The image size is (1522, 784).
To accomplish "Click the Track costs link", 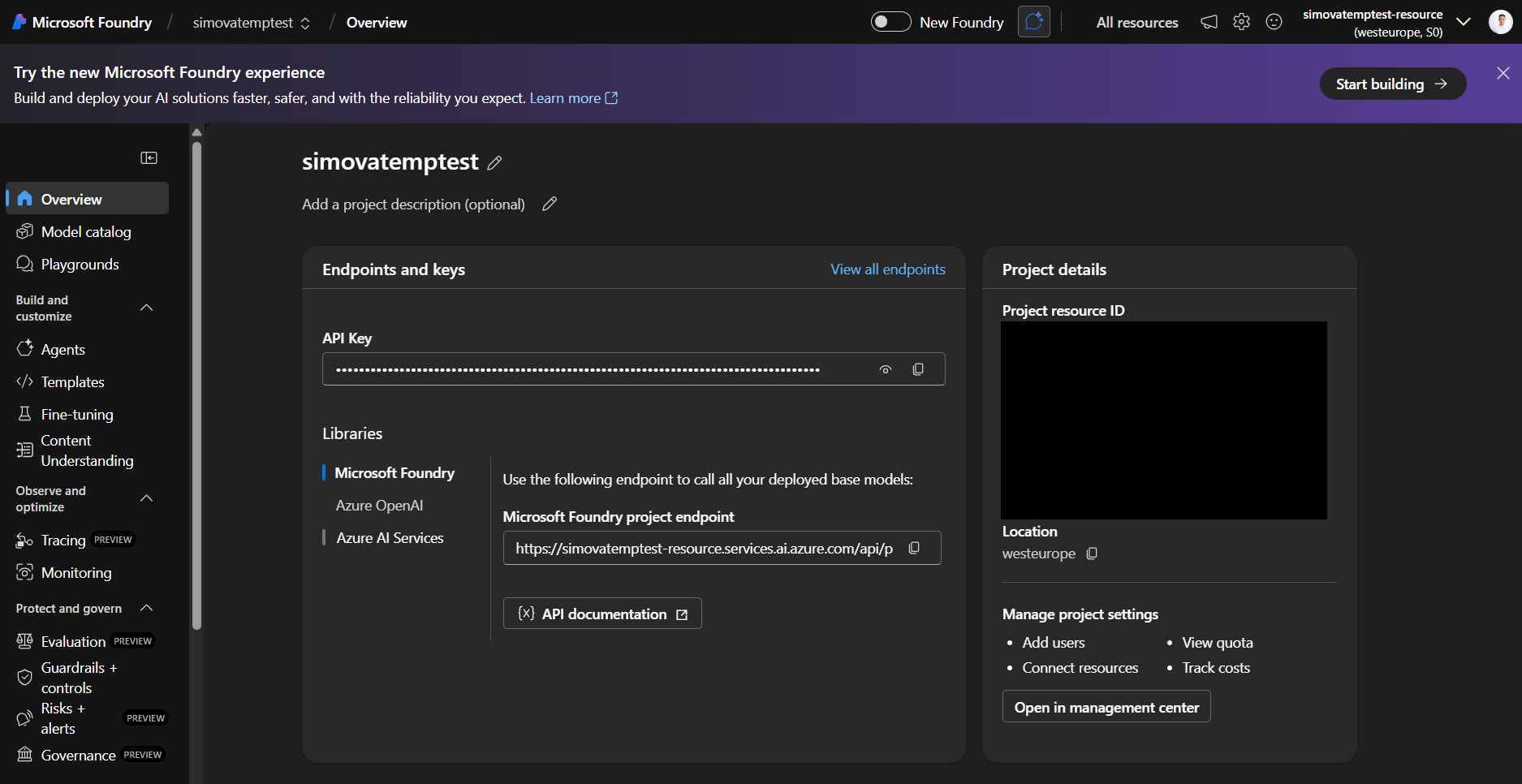I will click(x=1216, y=668).
